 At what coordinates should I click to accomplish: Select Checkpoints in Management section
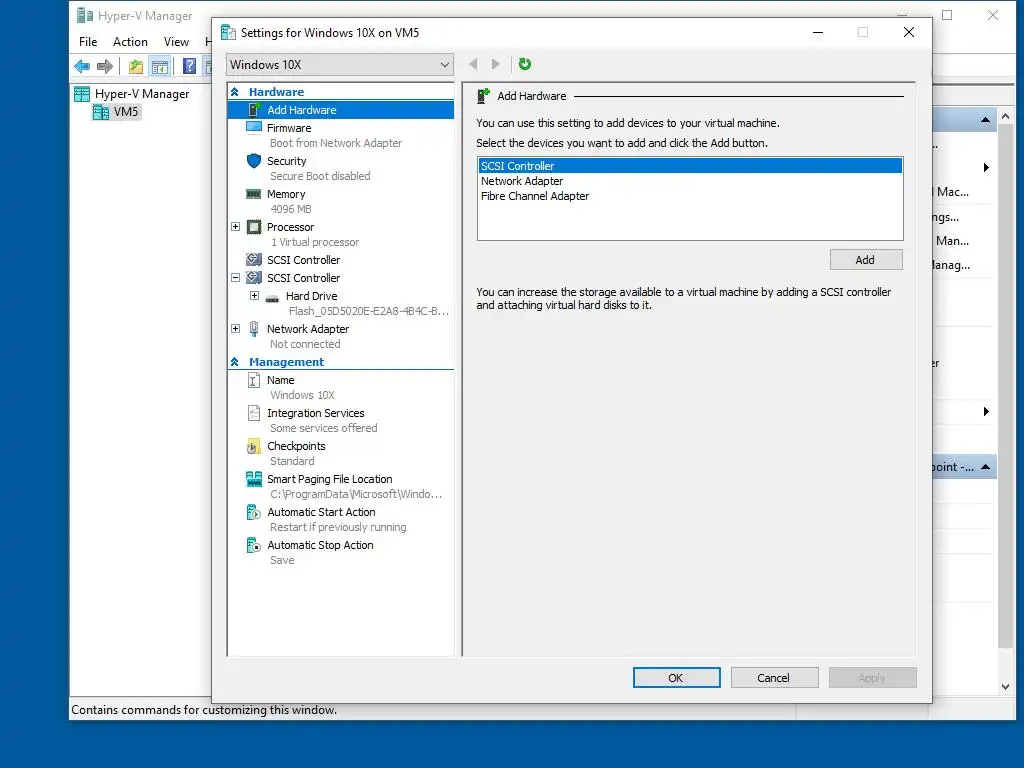click(x=296, y=446)
